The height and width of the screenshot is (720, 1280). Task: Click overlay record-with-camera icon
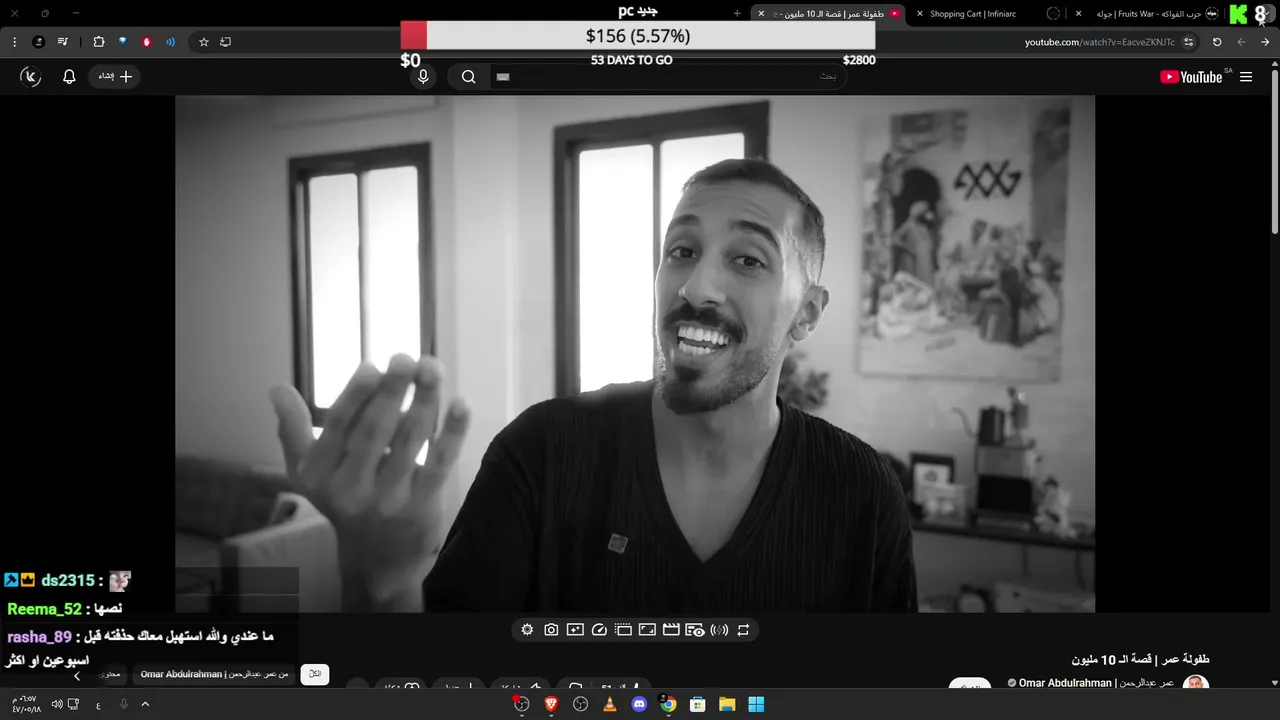tap(695, 630)
